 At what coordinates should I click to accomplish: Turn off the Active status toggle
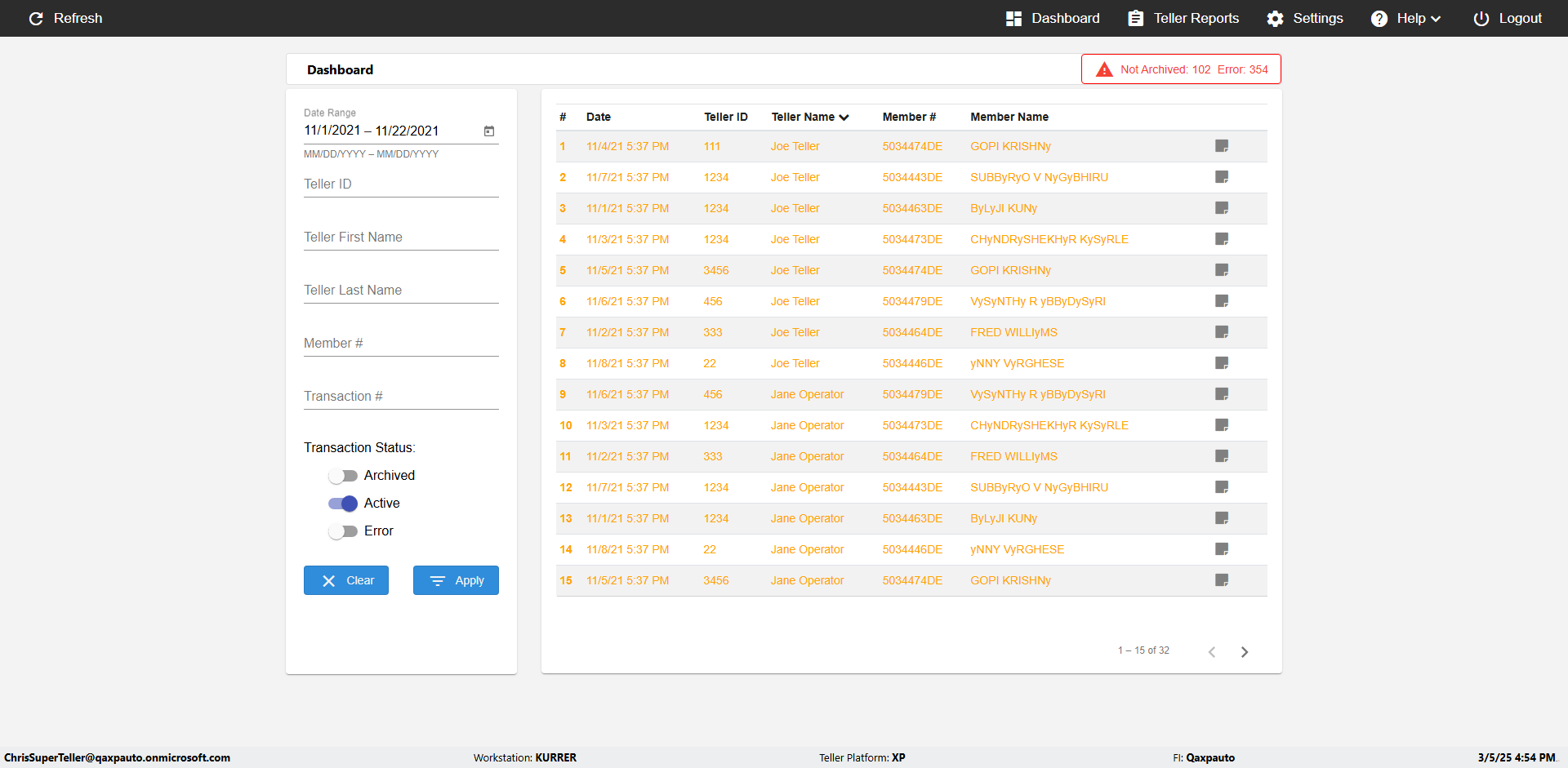tap(343, 504)
